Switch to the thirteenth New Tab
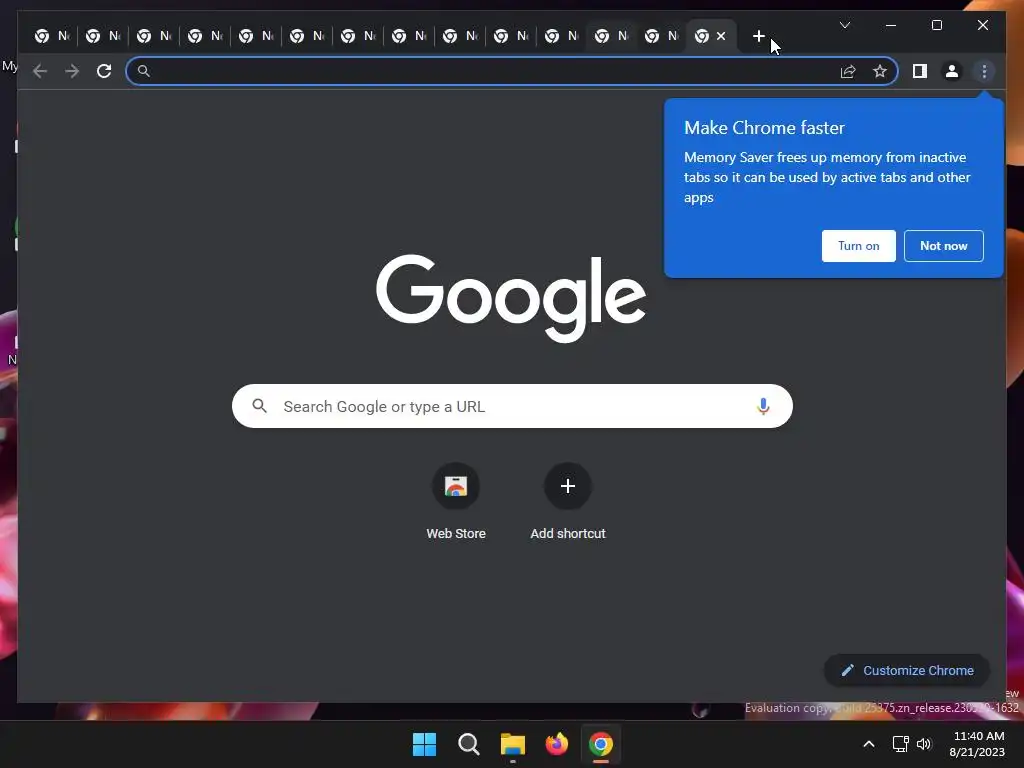The width and height of the screenshot is (1024, 768). coord(662,37)
